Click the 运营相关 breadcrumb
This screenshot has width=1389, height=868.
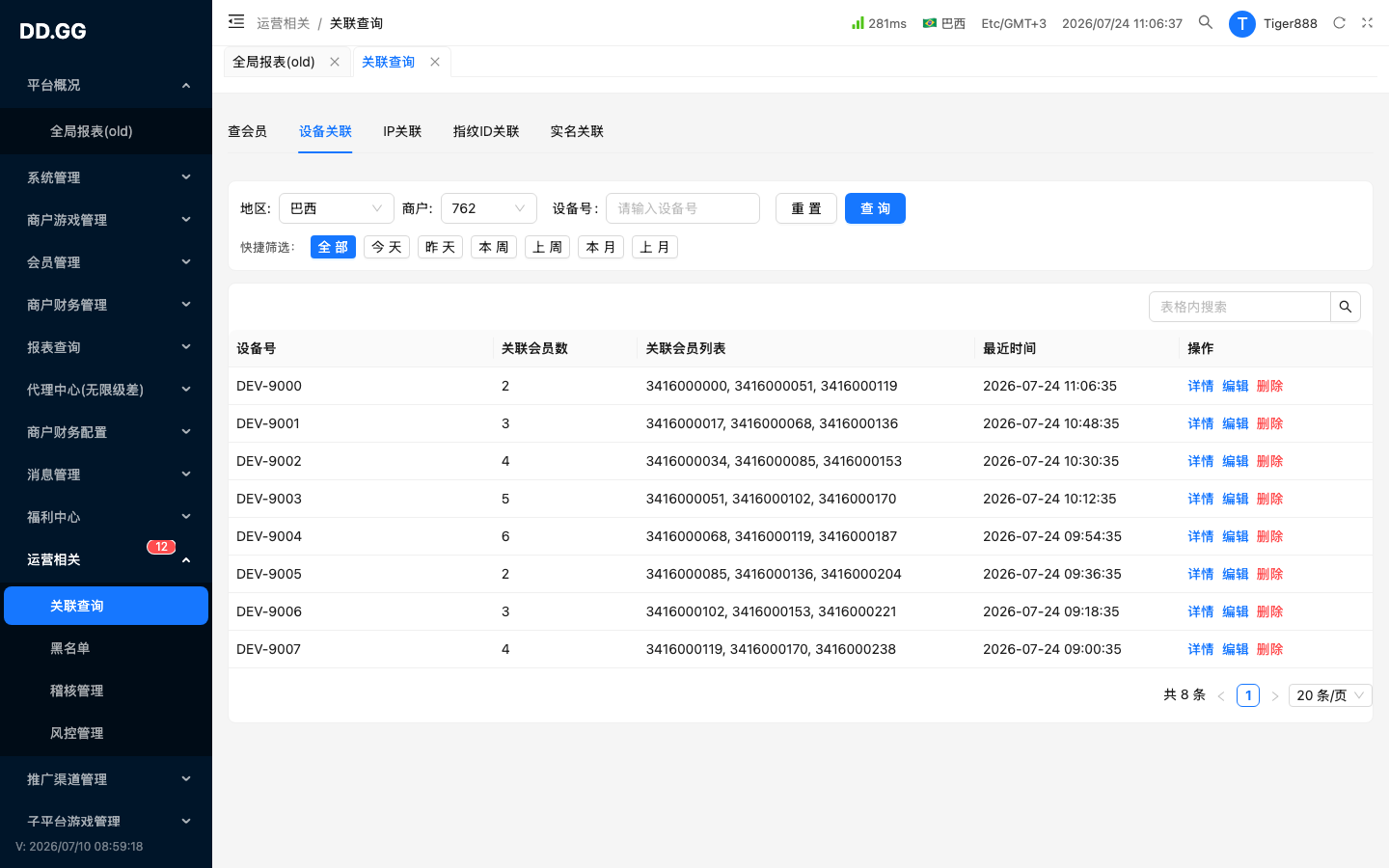pos(284,23)
